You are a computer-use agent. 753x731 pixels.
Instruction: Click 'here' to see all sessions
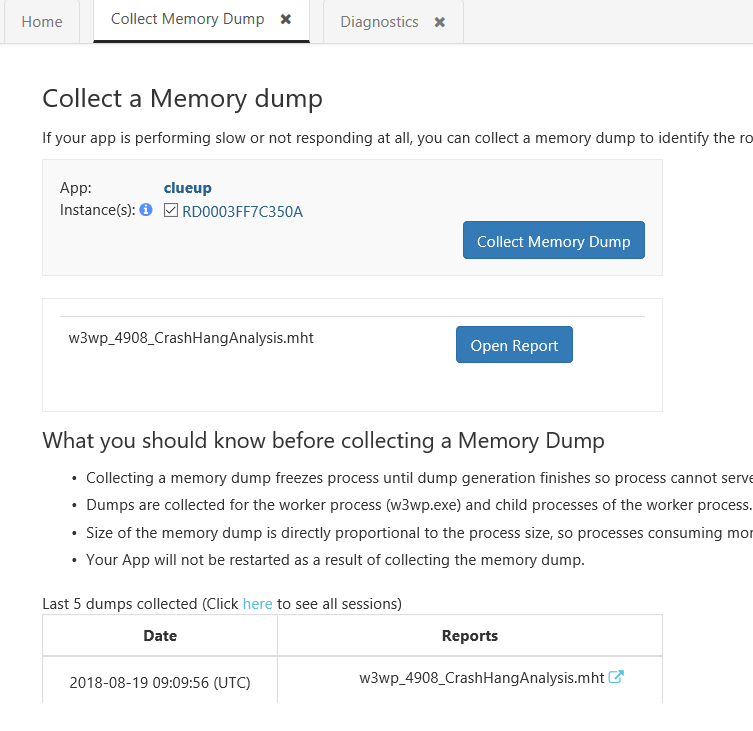[x=257, y=604]
